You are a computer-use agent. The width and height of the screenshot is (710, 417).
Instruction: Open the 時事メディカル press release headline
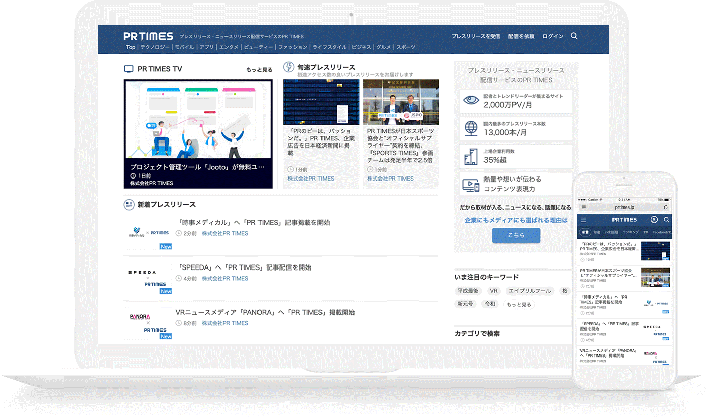point(255,223)
